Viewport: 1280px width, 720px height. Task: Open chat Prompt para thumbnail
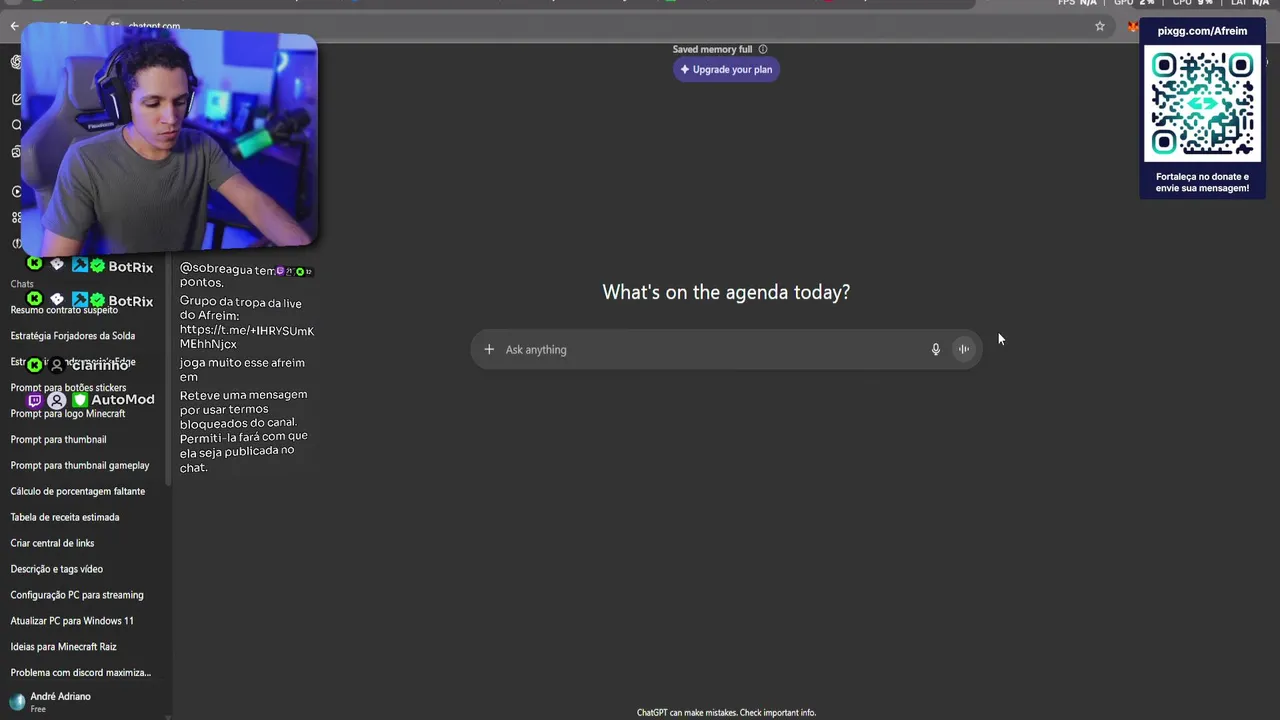[58, 439]
